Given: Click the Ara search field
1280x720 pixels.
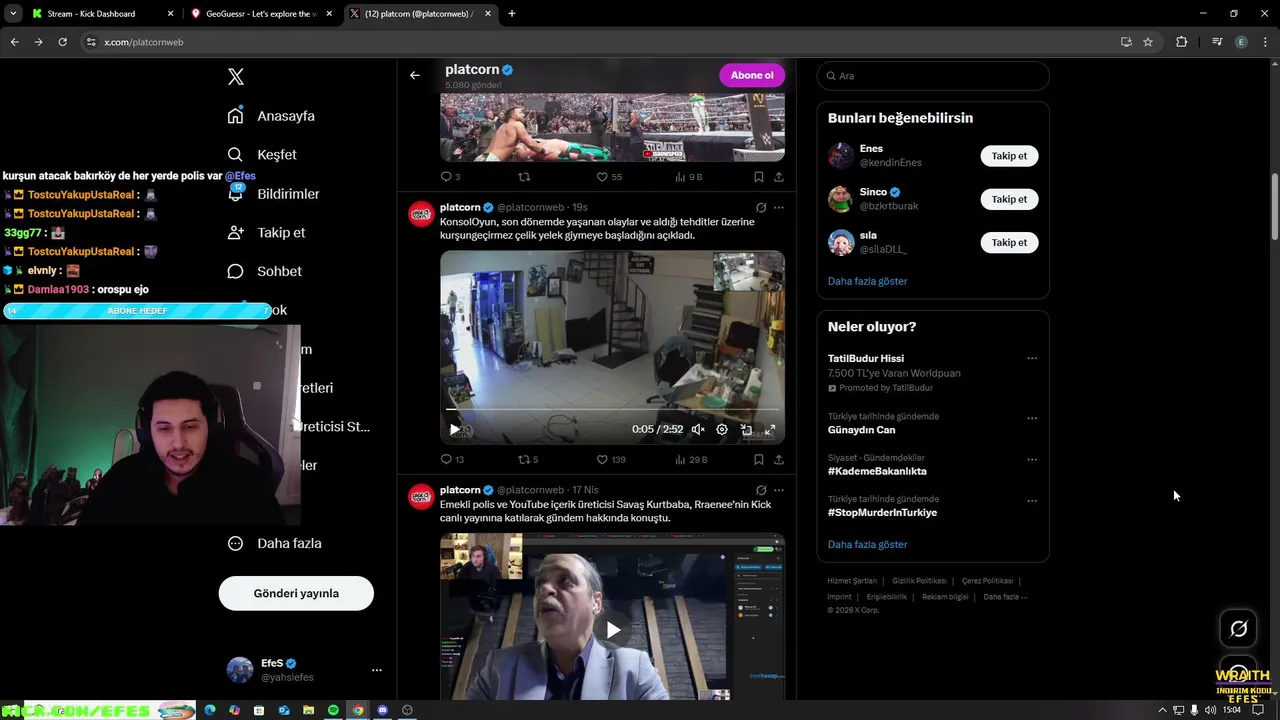Looking at the screenshot, I should (x=933, y=76).
